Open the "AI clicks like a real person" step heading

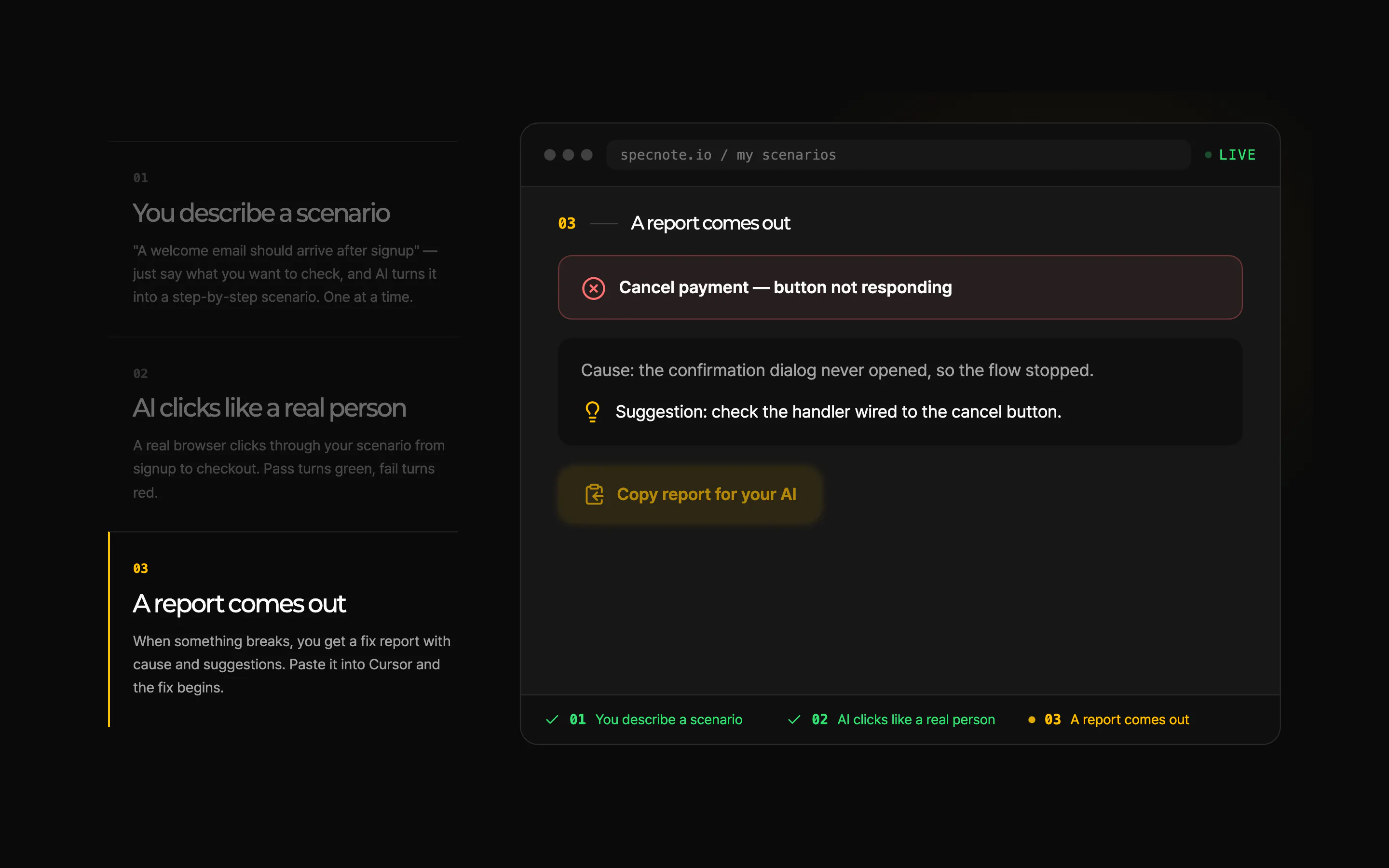tap(270, 407)
